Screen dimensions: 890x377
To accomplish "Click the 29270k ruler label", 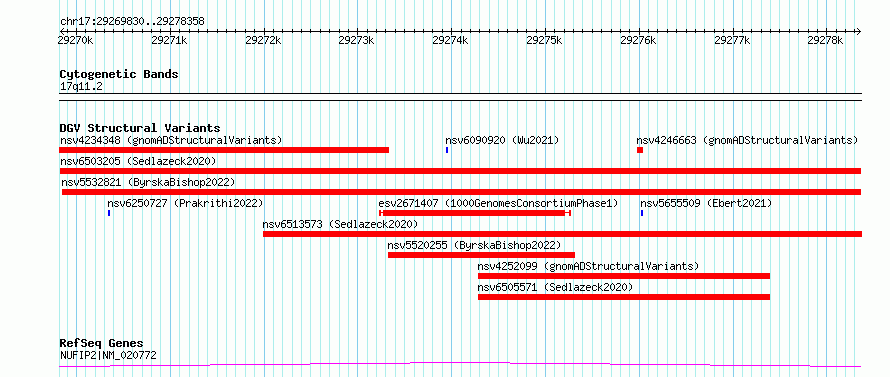I will (75, 40).
